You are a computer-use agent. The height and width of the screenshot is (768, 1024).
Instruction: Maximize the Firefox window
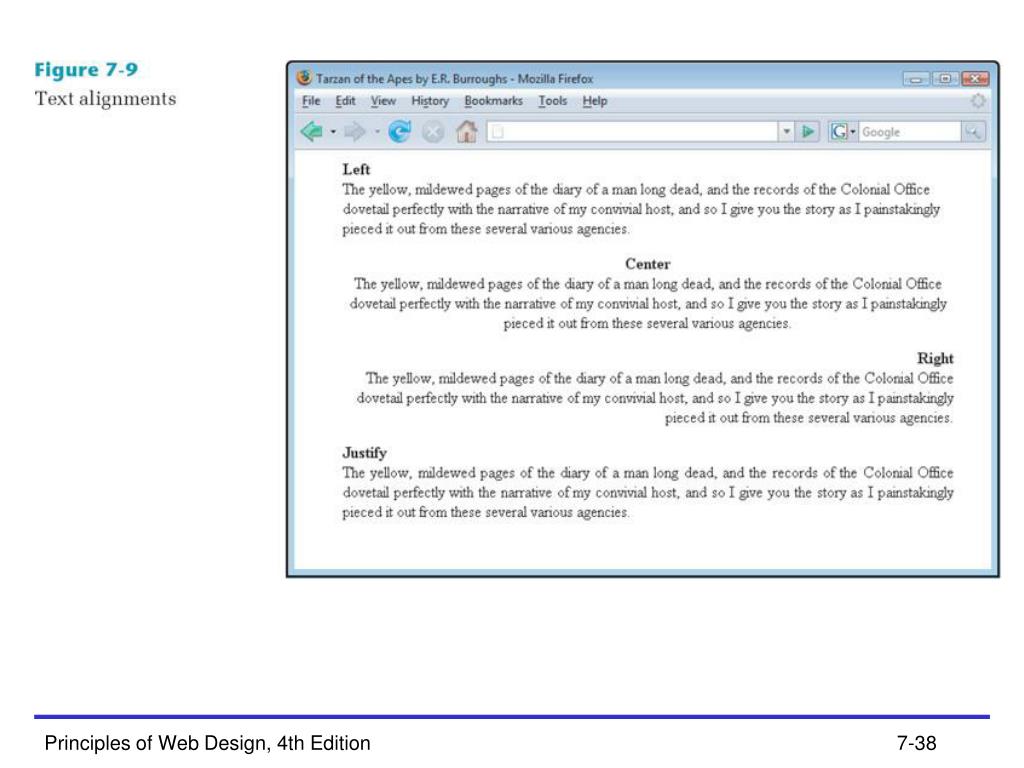click(945, 79)
